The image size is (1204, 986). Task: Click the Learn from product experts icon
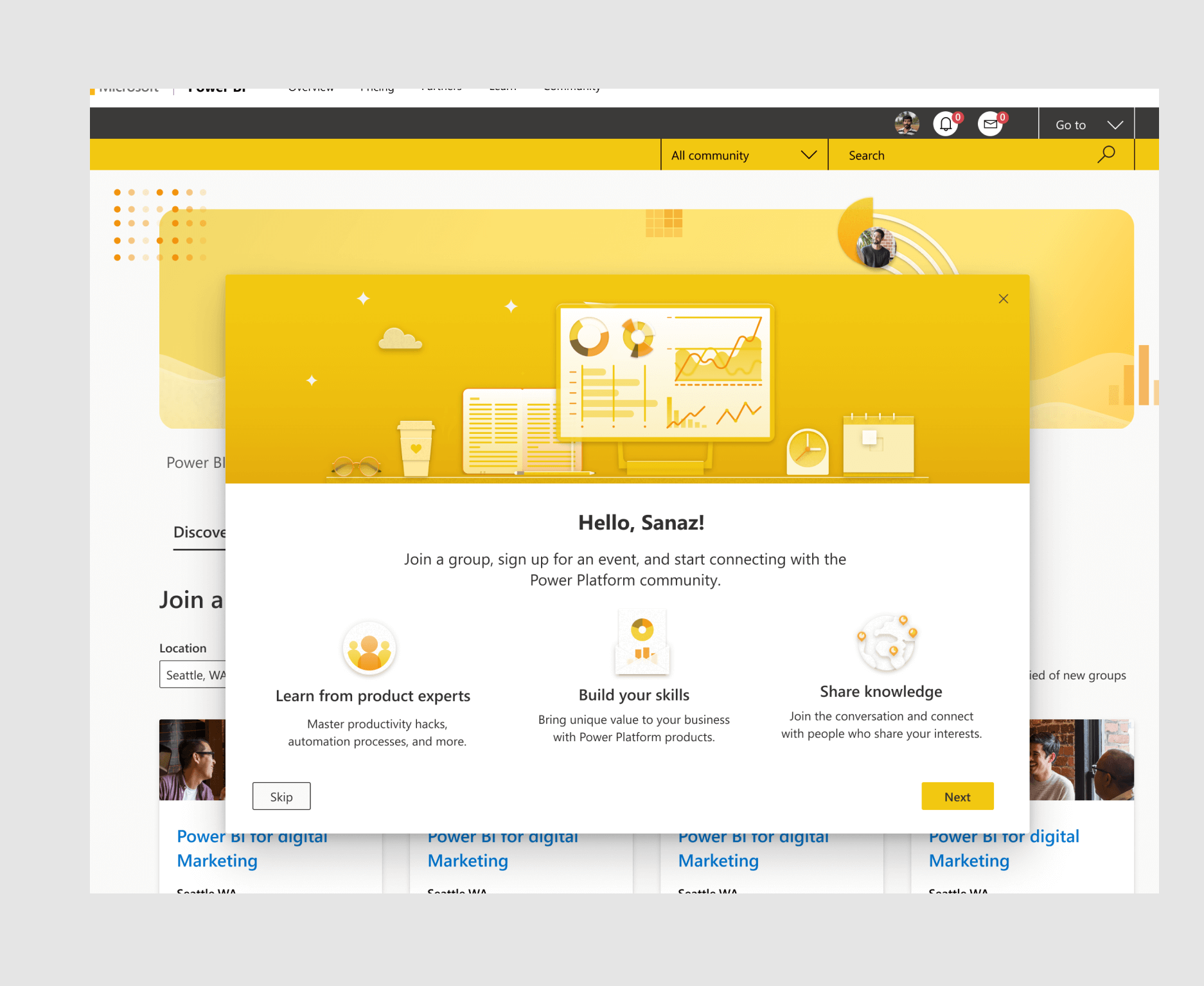pos(369,649)
